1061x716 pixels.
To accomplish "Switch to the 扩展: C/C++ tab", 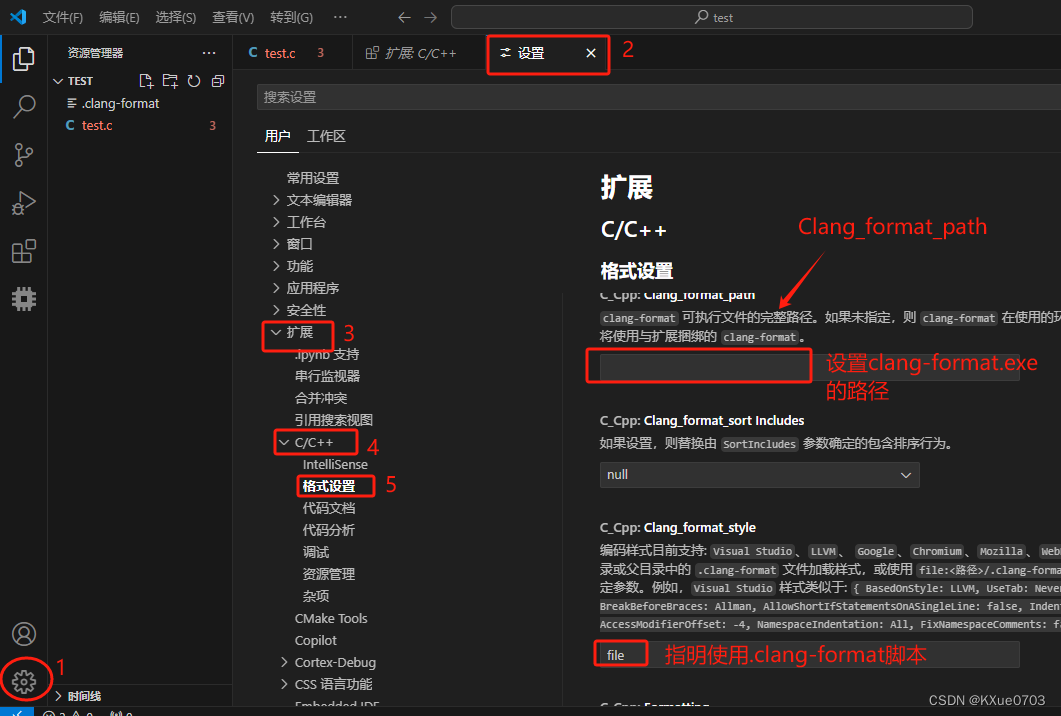I will [x=420, y=53].
